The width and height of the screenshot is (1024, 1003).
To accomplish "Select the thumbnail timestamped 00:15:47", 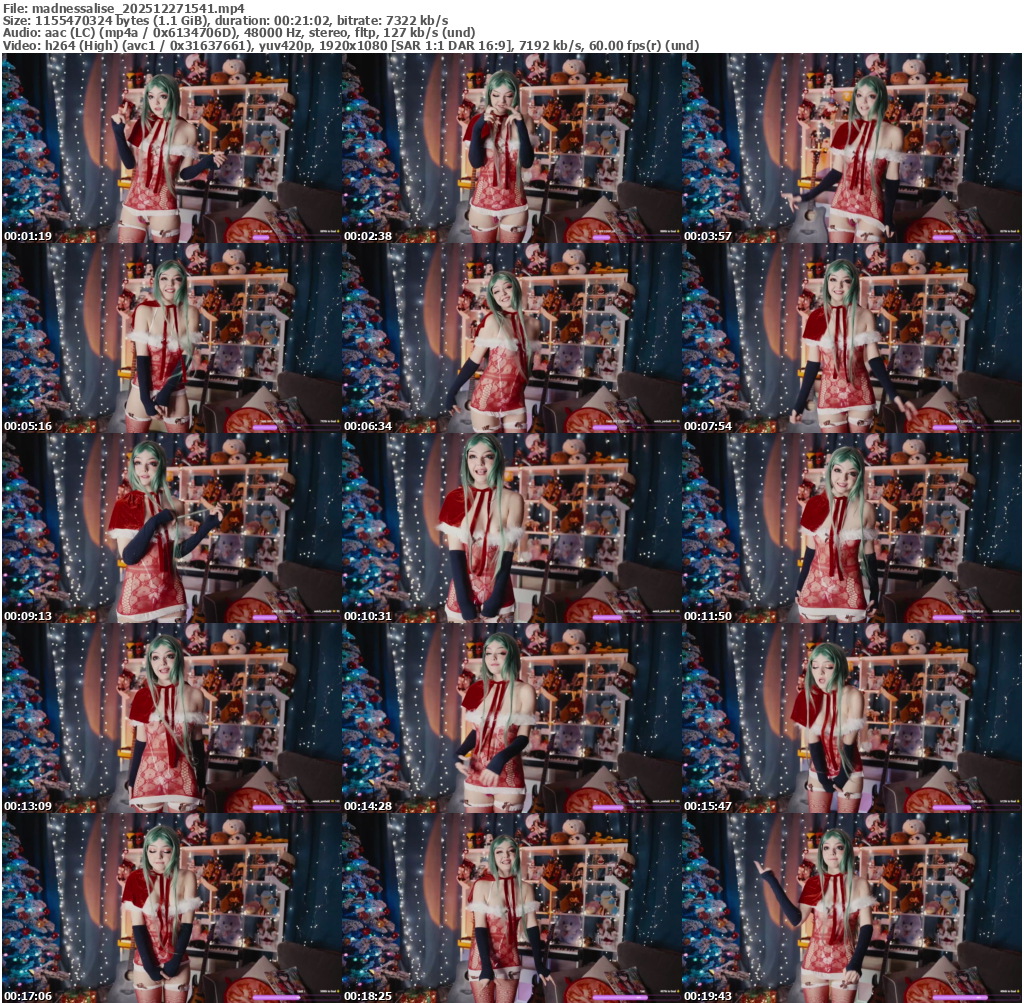I will click(x=852, y=718).
